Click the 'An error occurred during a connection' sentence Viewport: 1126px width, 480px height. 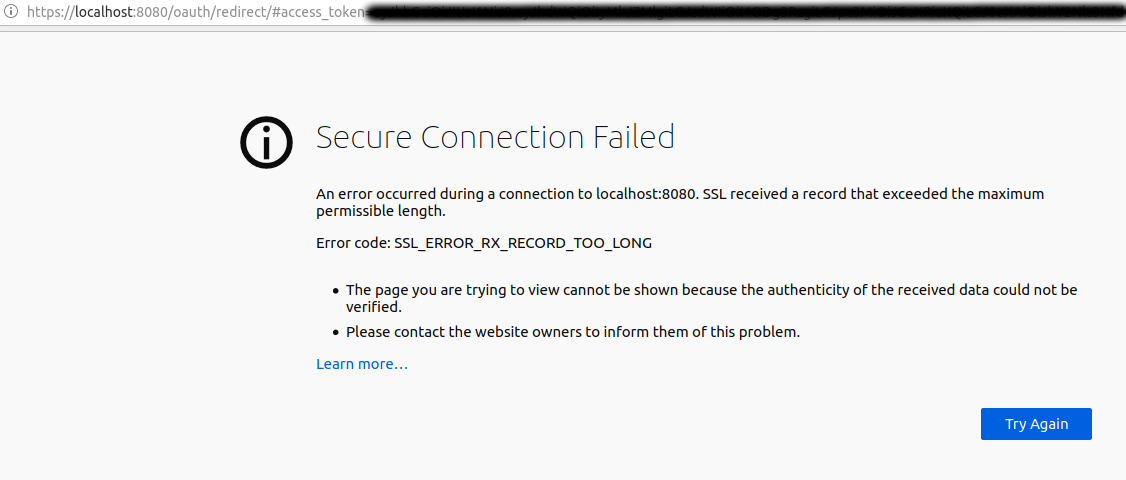(x=449, y=194)
